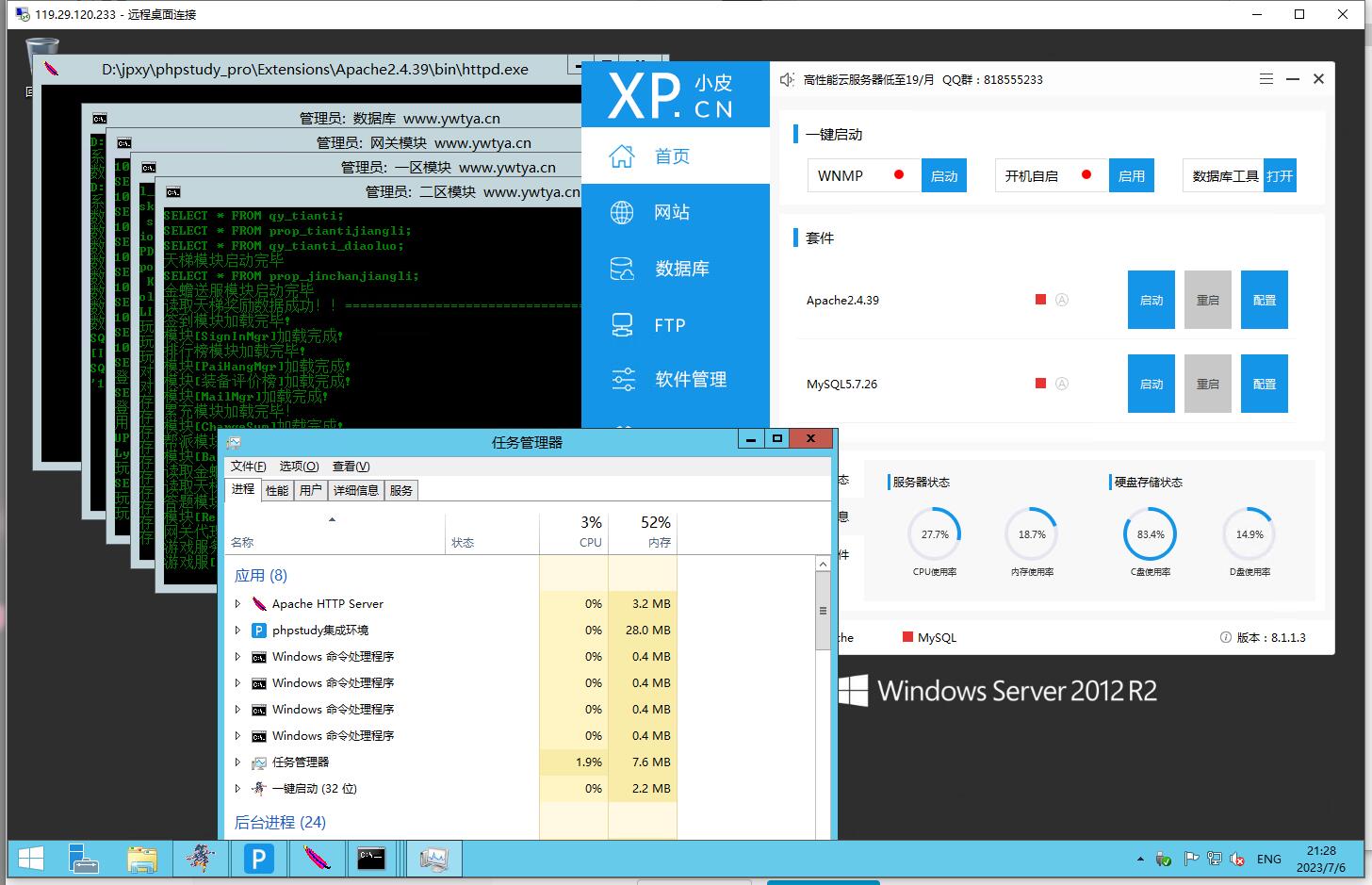
Task: Select the 任务管理器 process row icon
Action: (x=259, y=762)
